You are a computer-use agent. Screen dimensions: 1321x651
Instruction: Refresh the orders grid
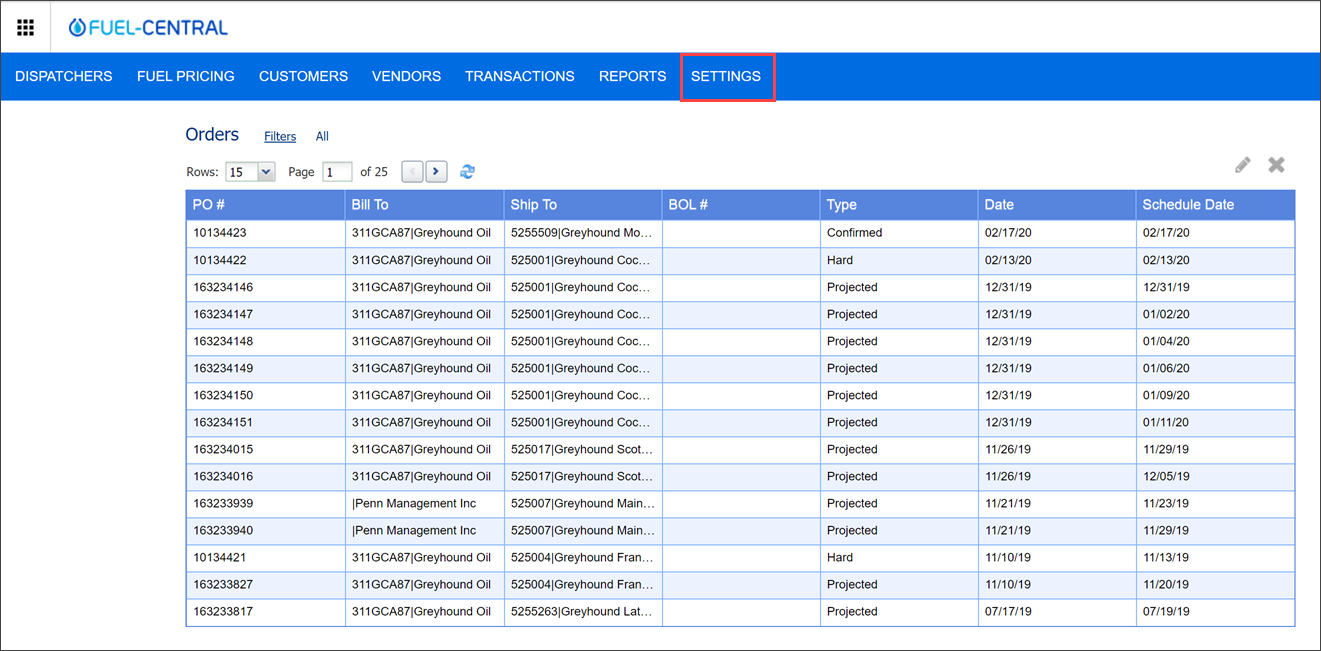point(467,172)
